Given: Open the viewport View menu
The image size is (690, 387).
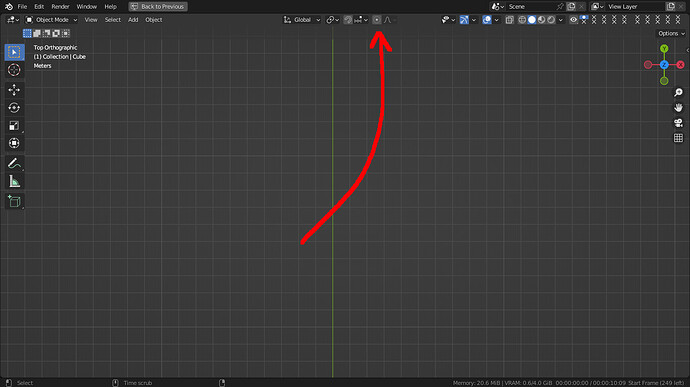Looking at the screenshot, I should click(x=91, y=20).
